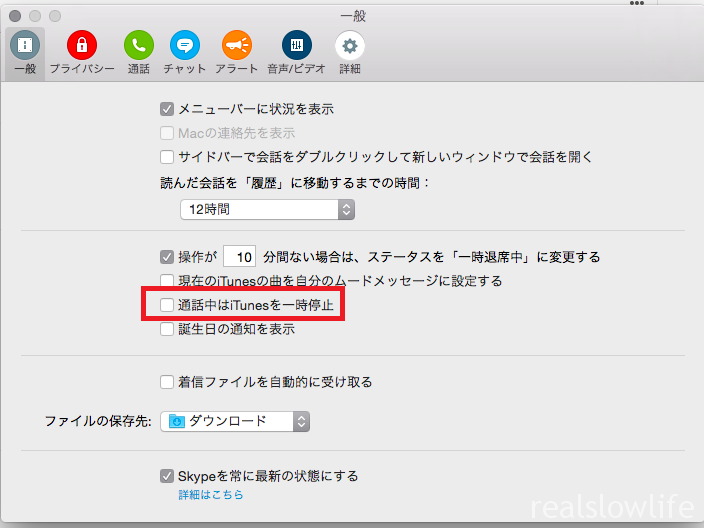Open the 音声/ビデオ mixer icon
The height and width of the screenshot is (528, 704).
pyautogui.click(x=296, y=45)
